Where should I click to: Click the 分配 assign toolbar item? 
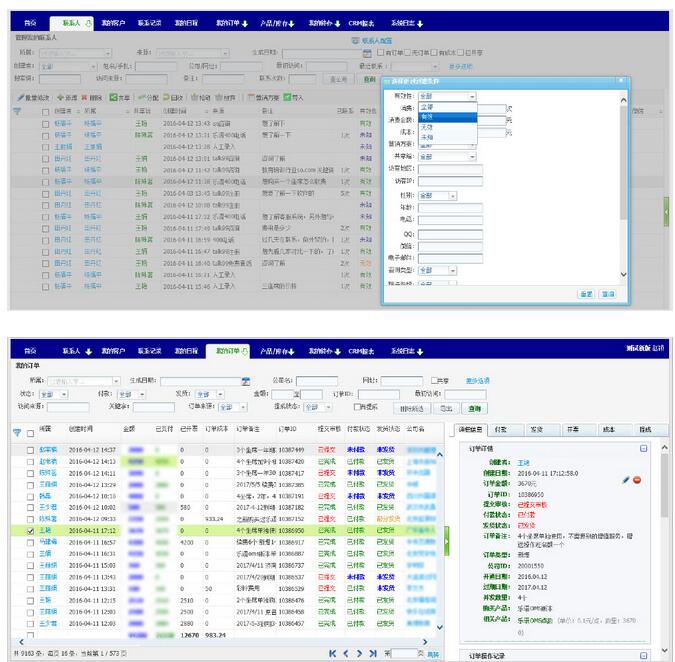click(148, 98)
